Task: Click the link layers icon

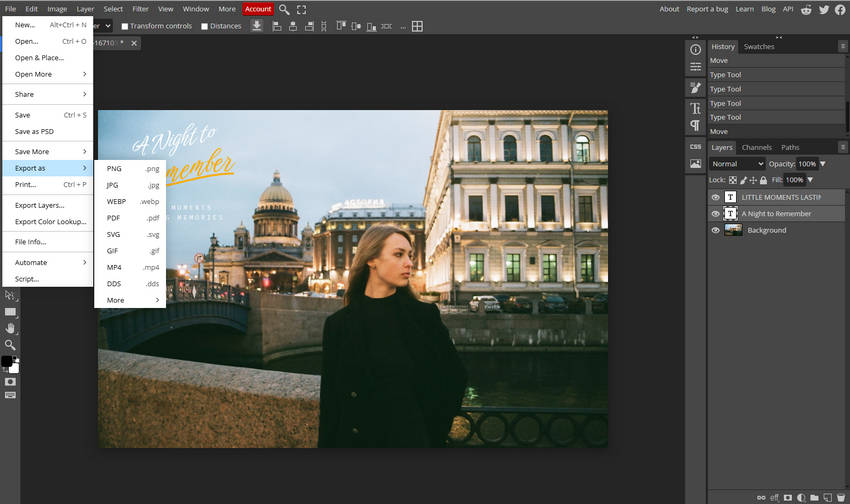Action: click(761, 497)
